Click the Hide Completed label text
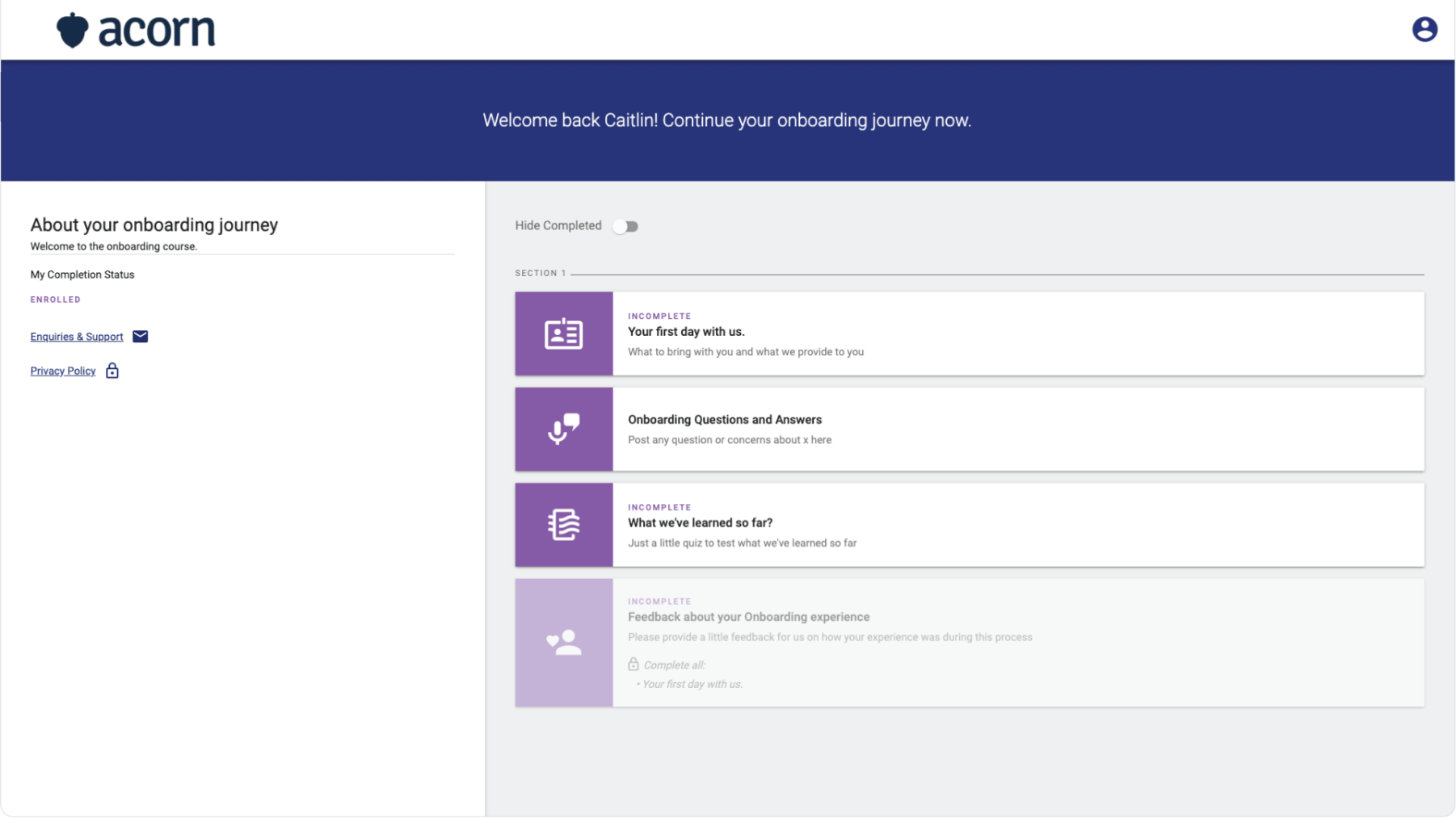This screenshot has width=1456, height=818. (558, 226)
